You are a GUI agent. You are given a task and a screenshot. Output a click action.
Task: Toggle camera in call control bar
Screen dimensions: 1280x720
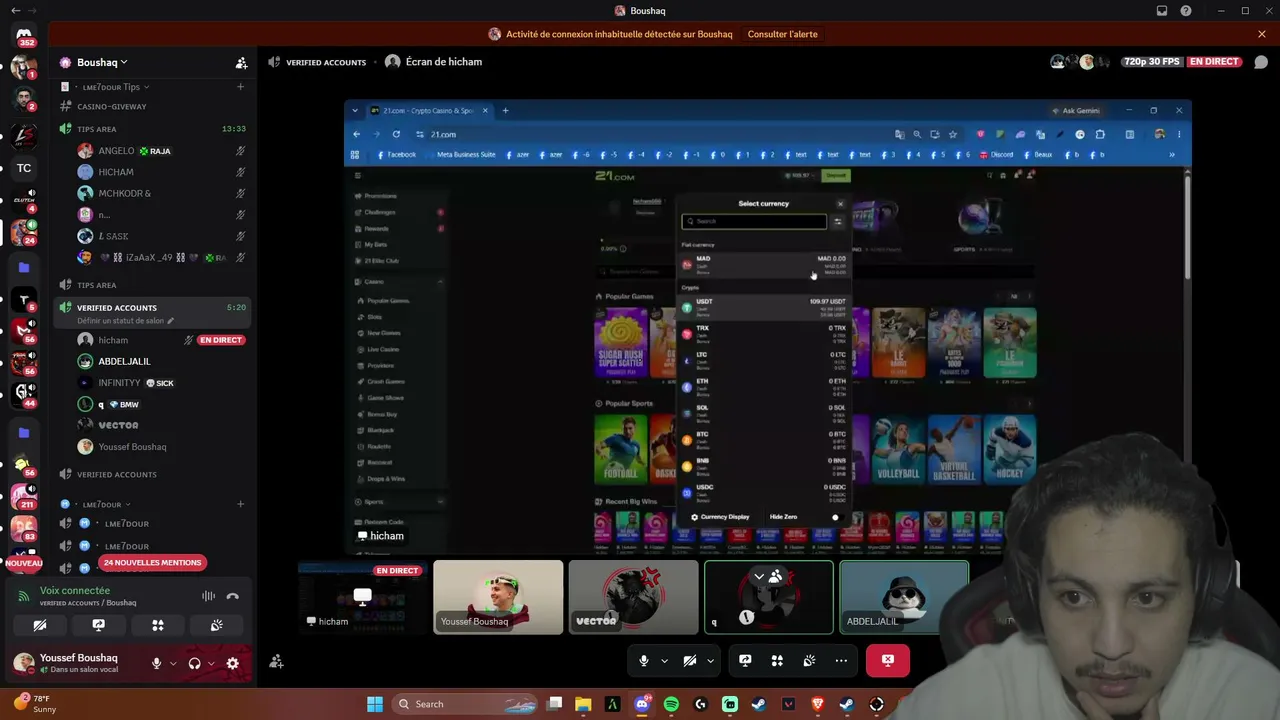(x=689, y=660)
